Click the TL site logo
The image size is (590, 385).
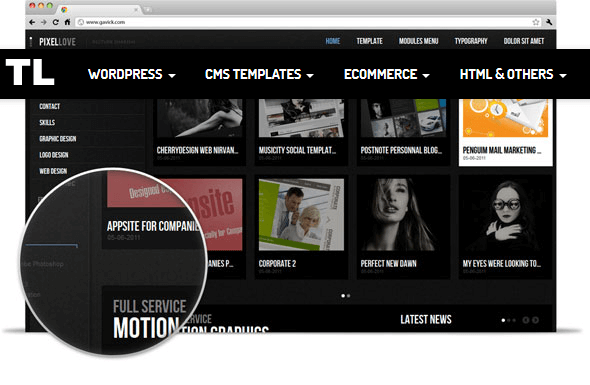[x=30, y=73]
